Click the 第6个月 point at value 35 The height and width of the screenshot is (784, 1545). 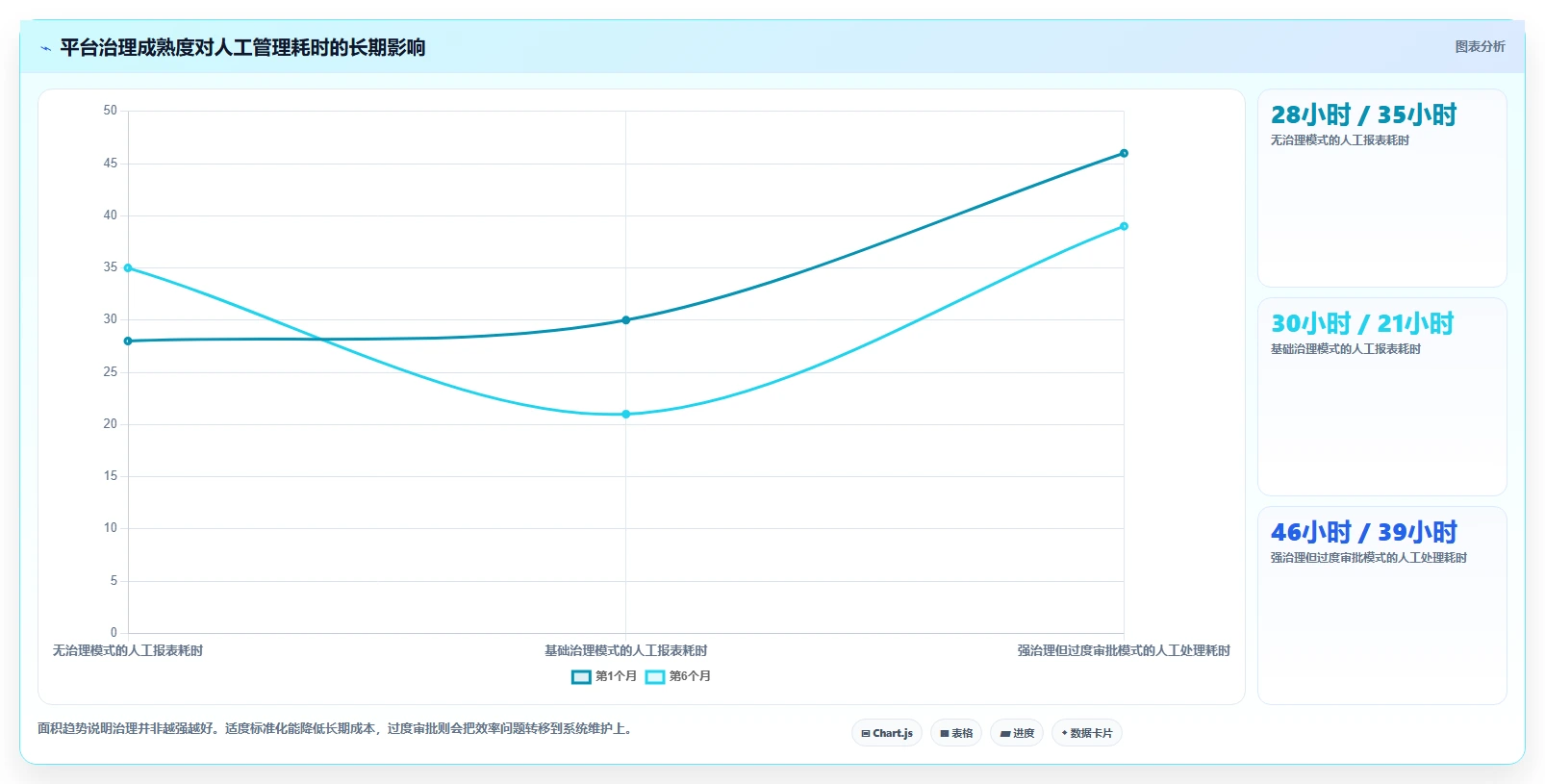pos(128,267)
